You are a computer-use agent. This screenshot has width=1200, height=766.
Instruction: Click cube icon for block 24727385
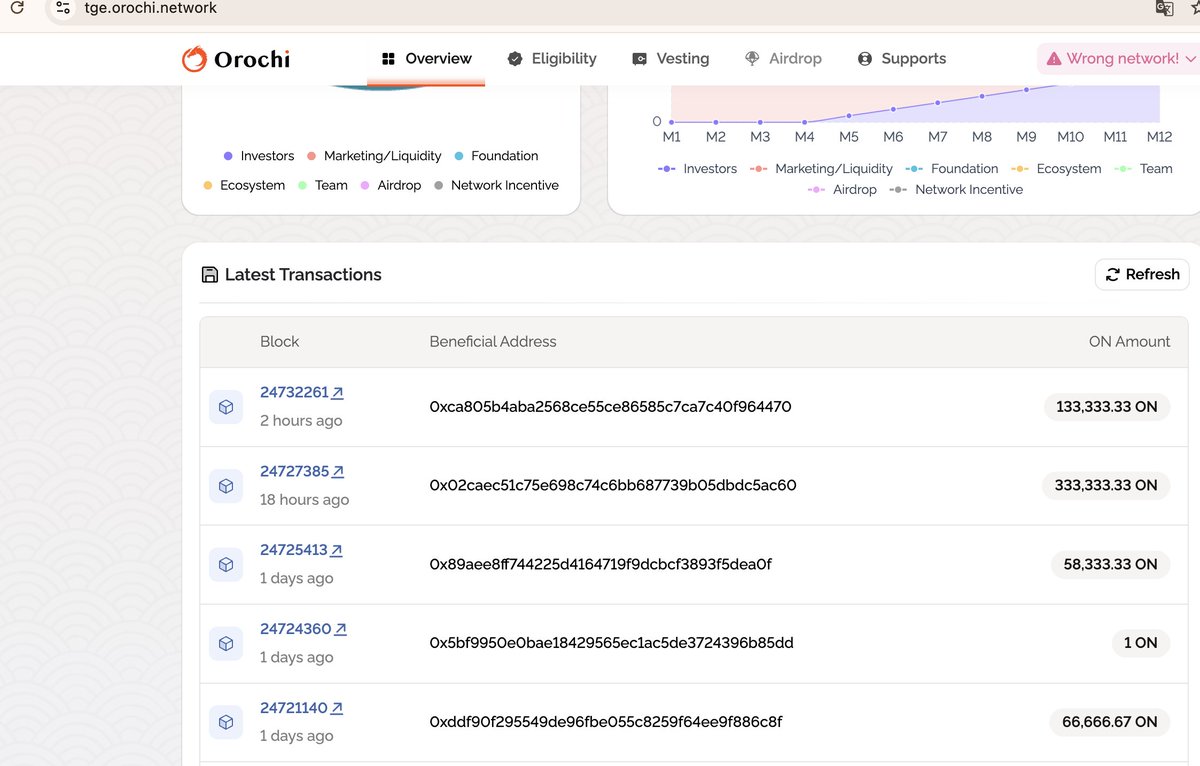[x=226, y=485]
